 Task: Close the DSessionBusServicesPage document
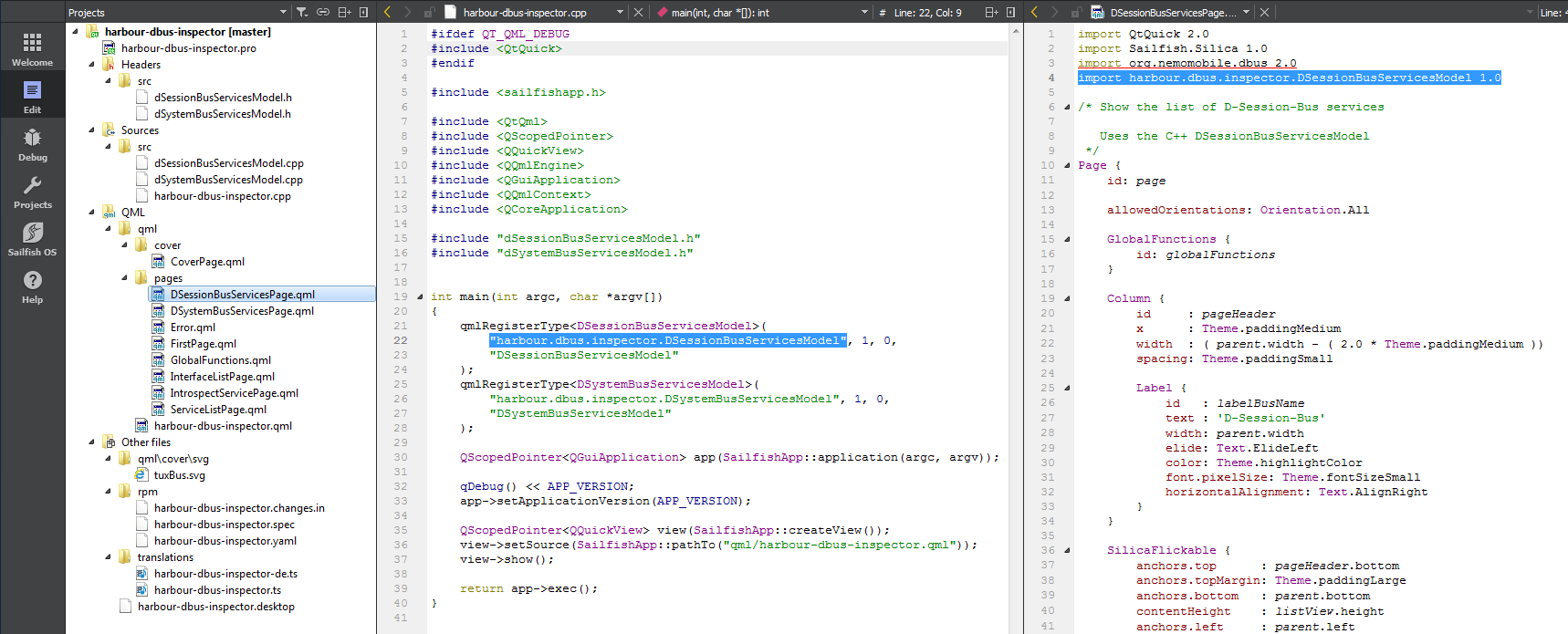tap(1264, 12)
